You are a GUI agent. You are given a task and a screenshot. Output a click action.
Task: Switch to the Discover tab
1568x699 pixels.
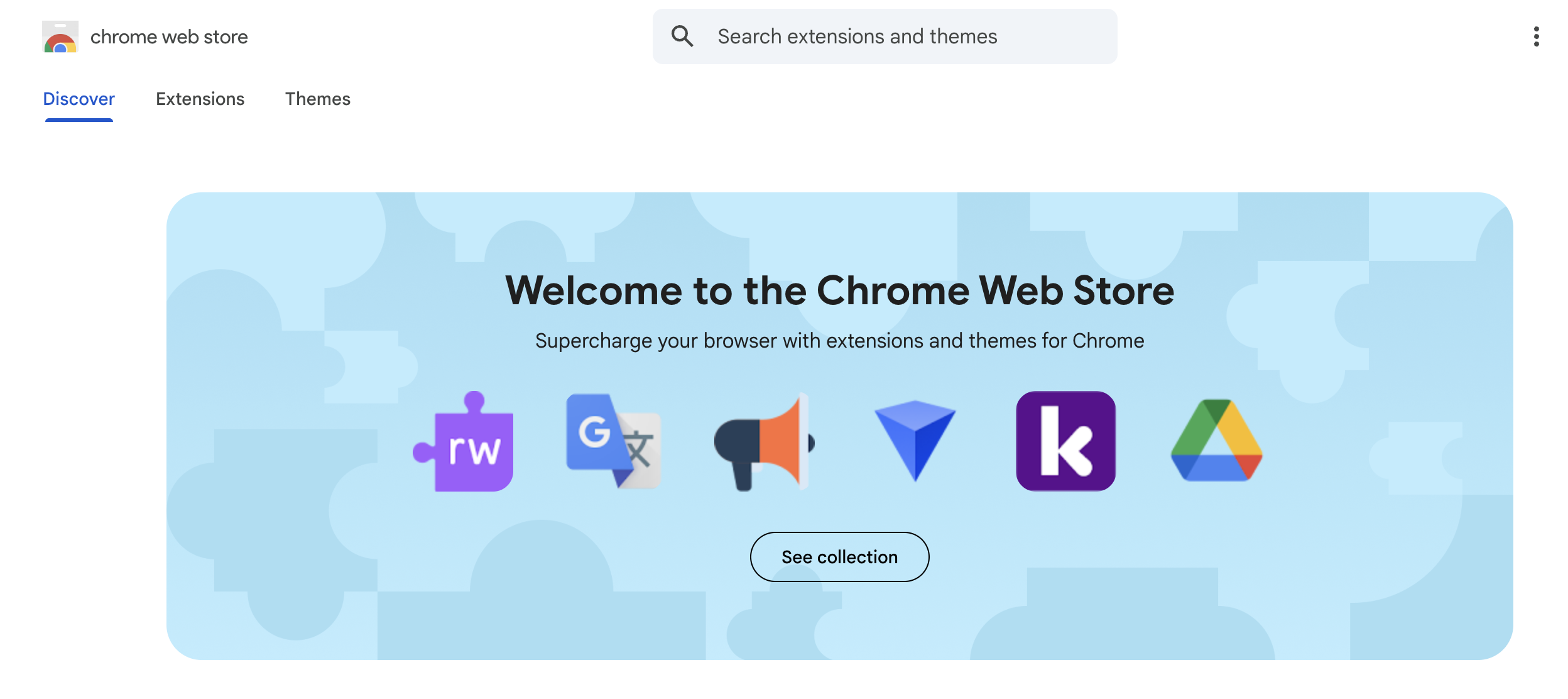(x=79, y=99)
